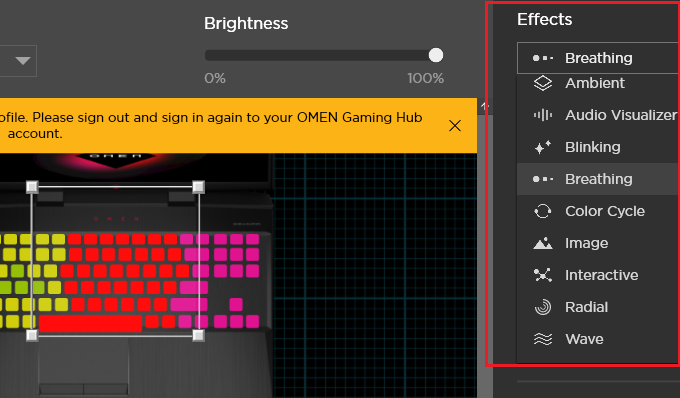Open the Breathing effects dropdown at top
This screenshot has width=680, height=398.
pos(598,58)
